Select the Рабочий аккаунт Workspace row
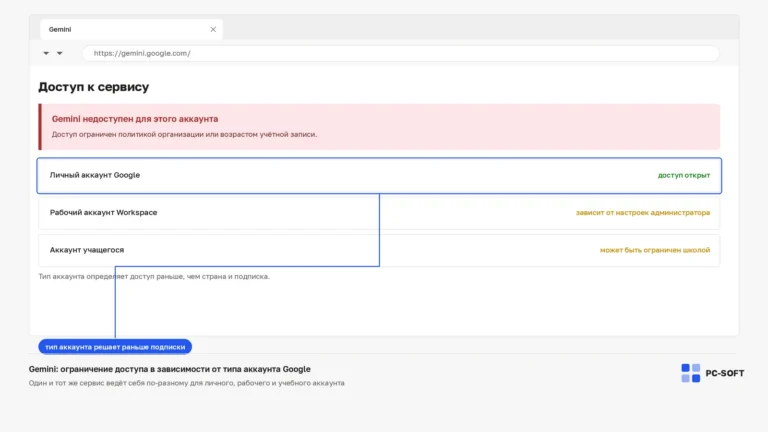The image size is (768, 432). click(x=379, y=213)
